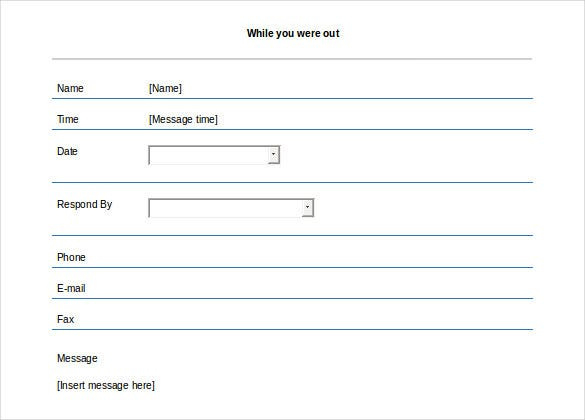Click the Name field label
The height and width of the screenshot is (420, 585).
70,88
